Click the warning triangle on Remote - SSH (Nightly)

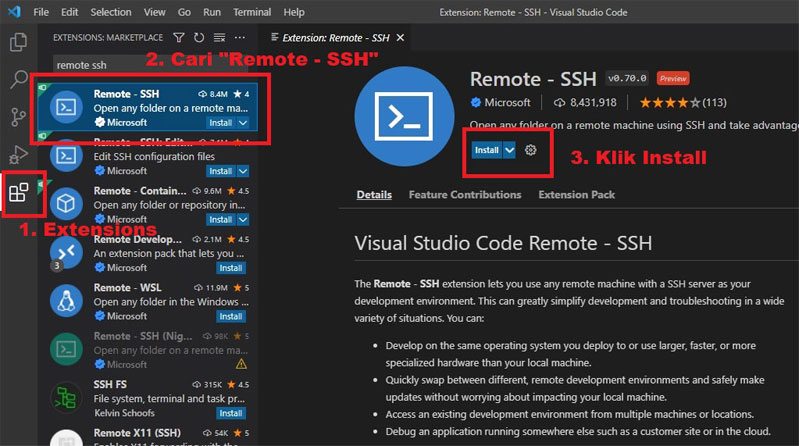[x=241, y=364]
